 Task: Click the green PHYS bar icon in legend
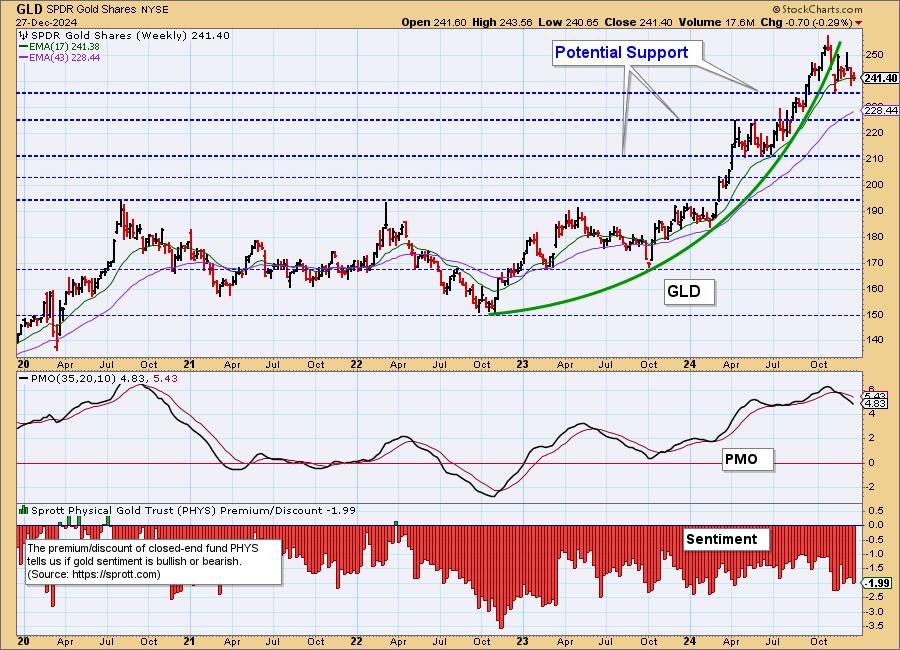pyautogui.click(x=24, y=509)
